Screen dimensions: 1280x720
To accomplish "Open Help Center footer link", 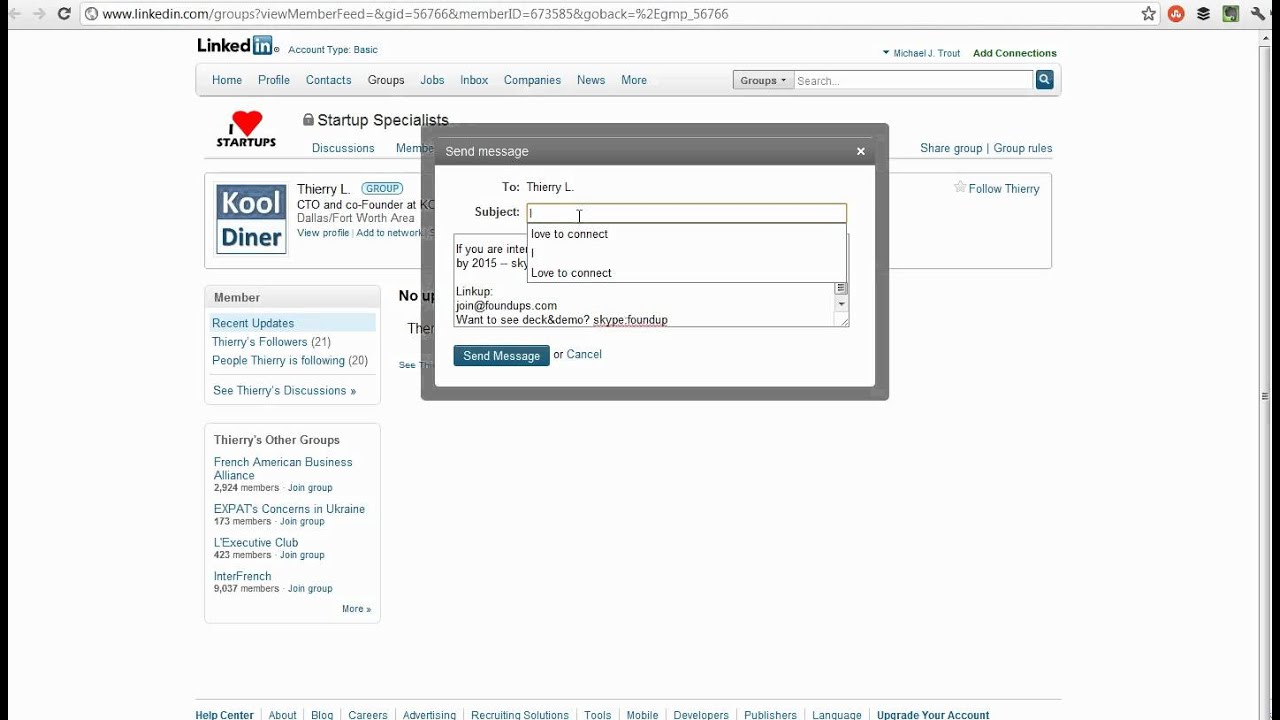I will [x=224, y=715].
